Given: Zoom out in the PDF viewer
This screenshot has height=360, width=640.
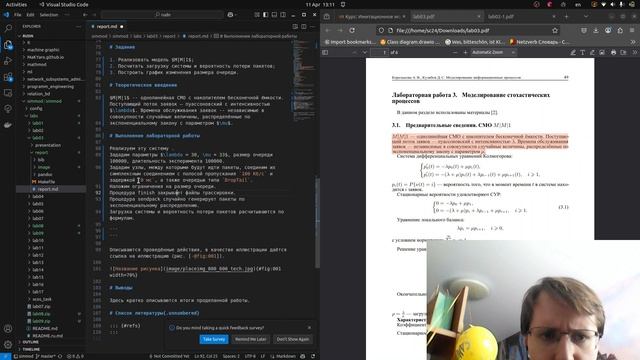Looking at the screenshot, I should [x=455, y=53].
